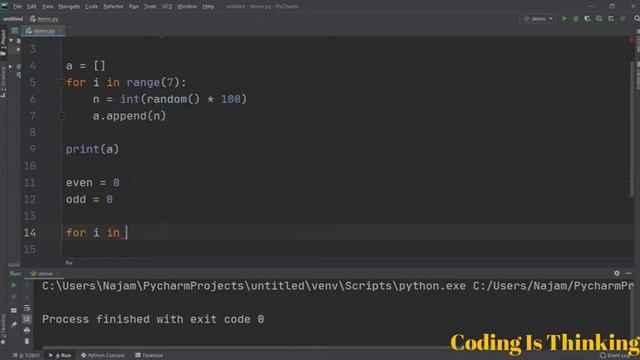This screenshot has width=640, height=360.
Task: Click the error indicator at editor top right
Action: [x=631, y=40]
